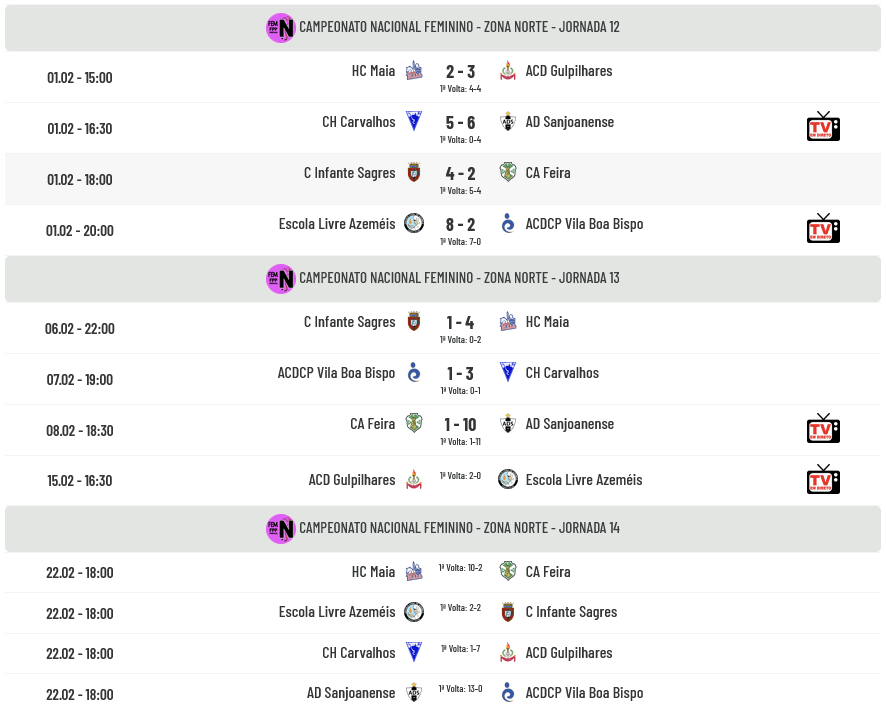Click 1ª Volta: 13-0 first-leg result
This screenshot has height=715, width=886.
click(x=460, y=689)
